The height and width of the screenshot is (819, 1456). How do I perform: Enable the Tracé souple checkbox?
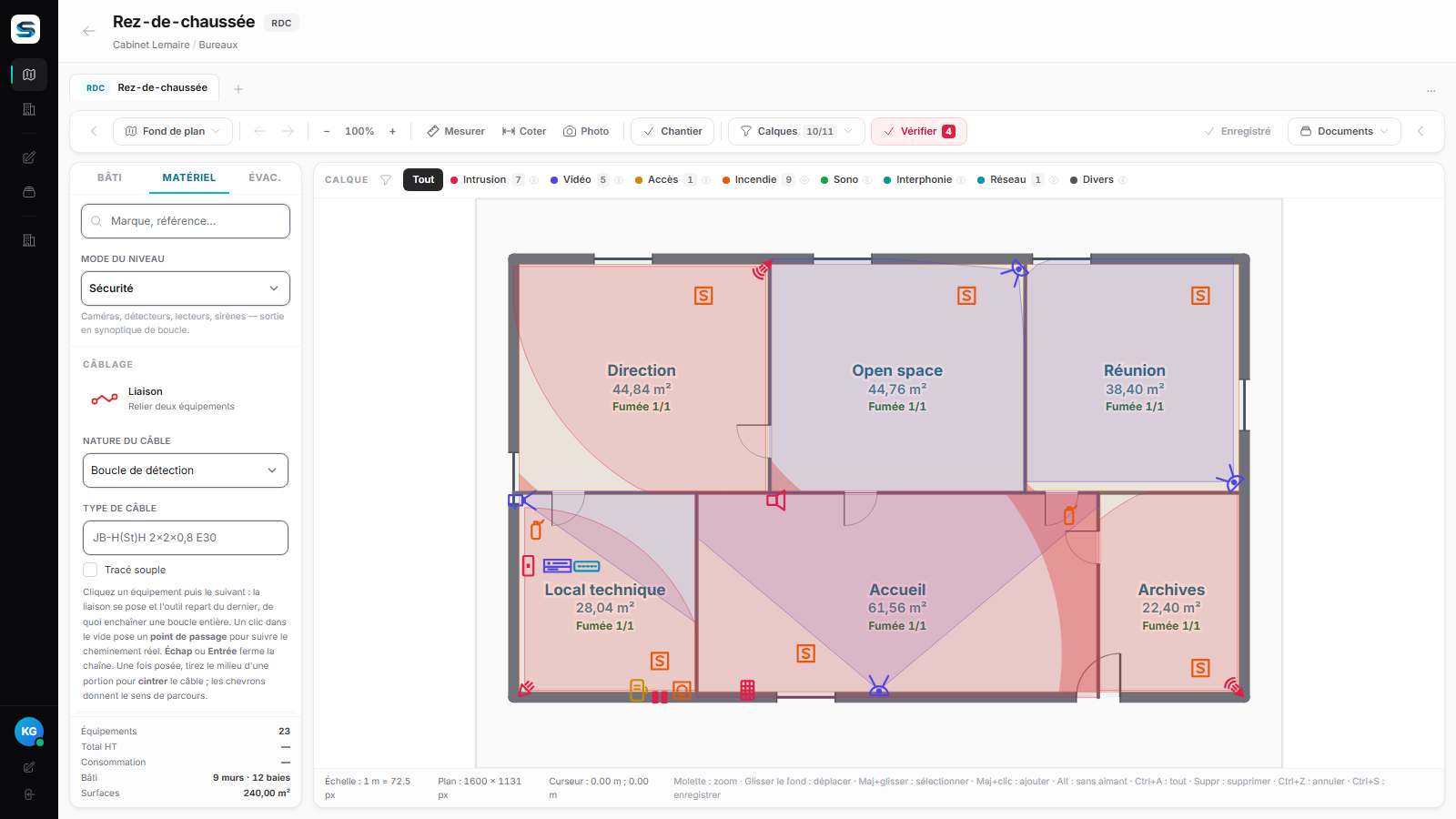[x=90, y=570]
